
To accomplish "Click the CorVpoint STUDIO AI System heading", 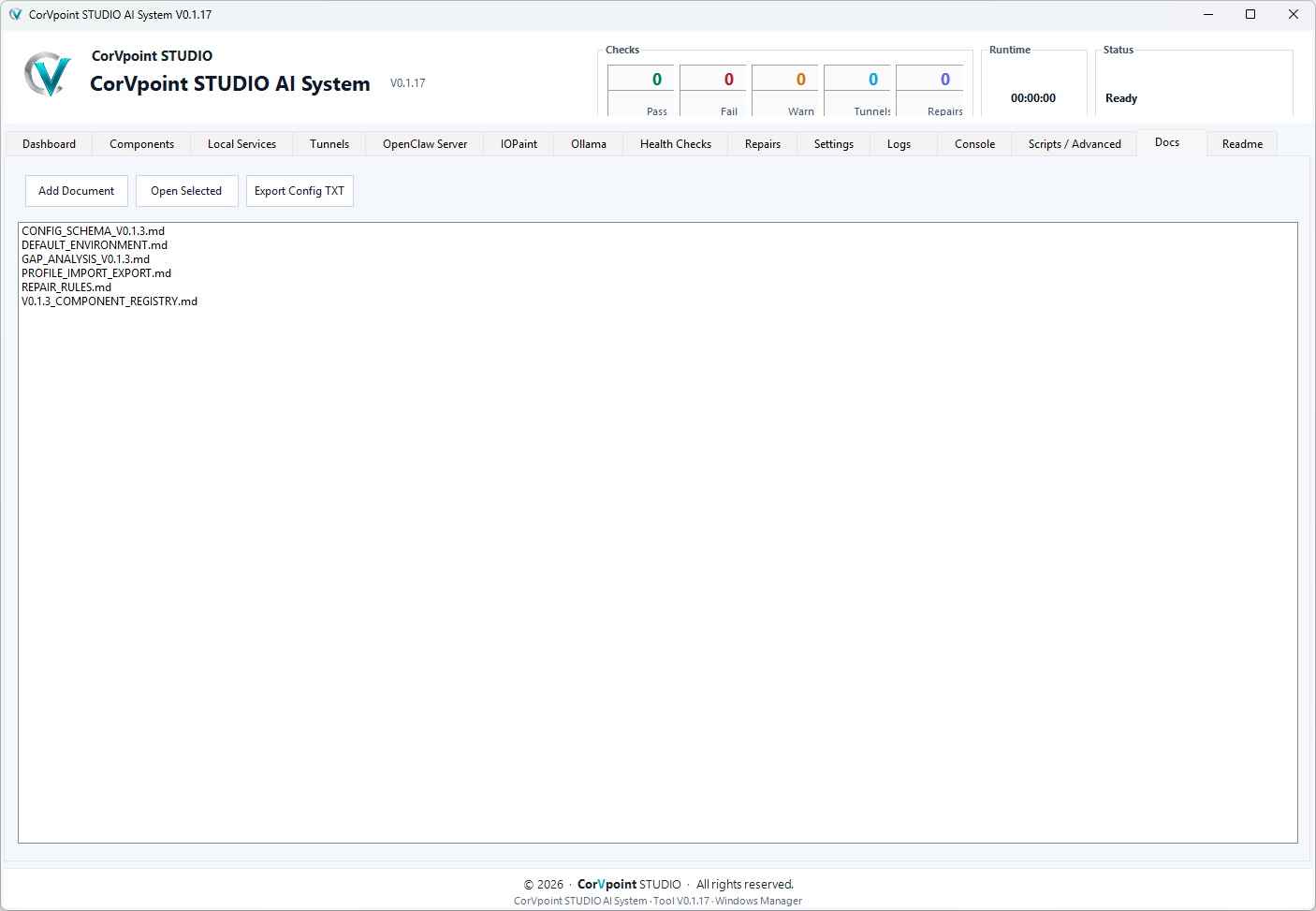I will click(x=230, y=83).
